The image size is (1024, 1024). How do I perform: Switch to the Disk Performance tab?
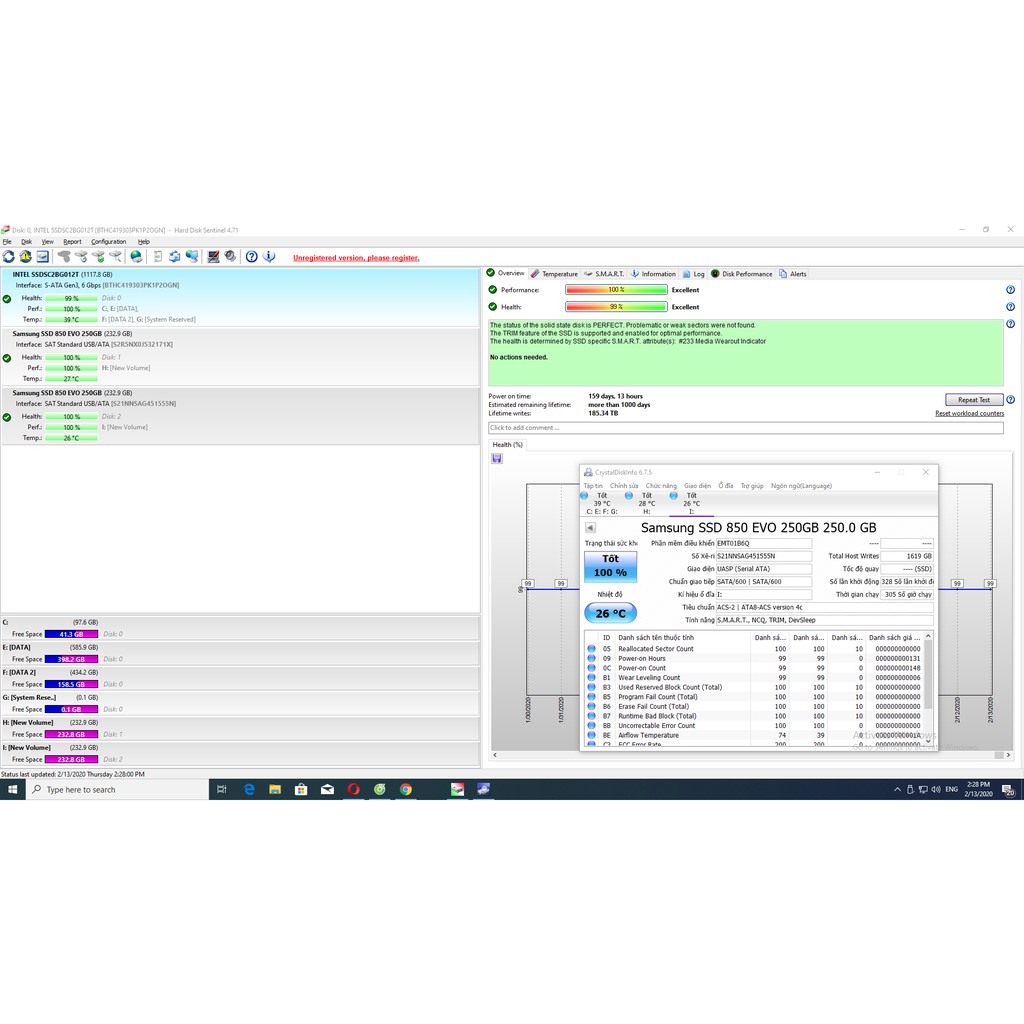(x=746, y=274)
